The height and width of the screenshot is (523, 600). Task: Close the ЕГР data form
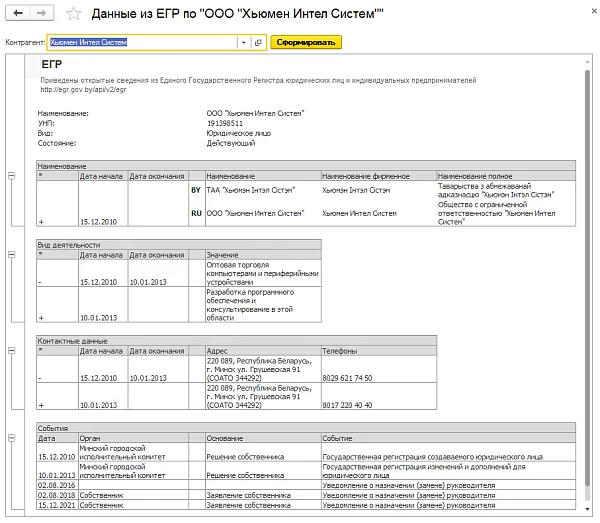(x=594, y=11)
